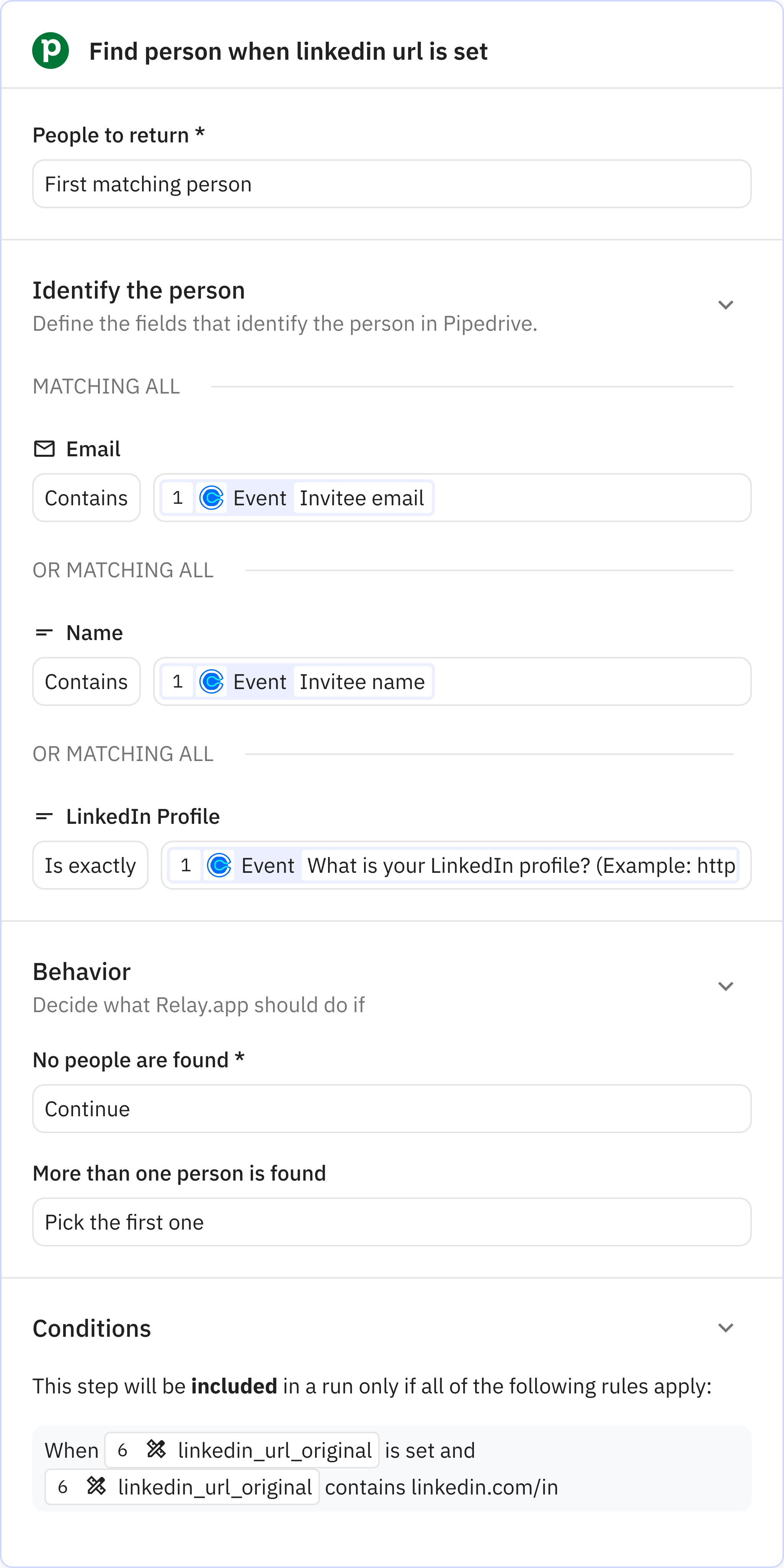Open the 'Pick the first one' dropdown
This screenshot has width=784, height=1568.
tap(391, 1222)
